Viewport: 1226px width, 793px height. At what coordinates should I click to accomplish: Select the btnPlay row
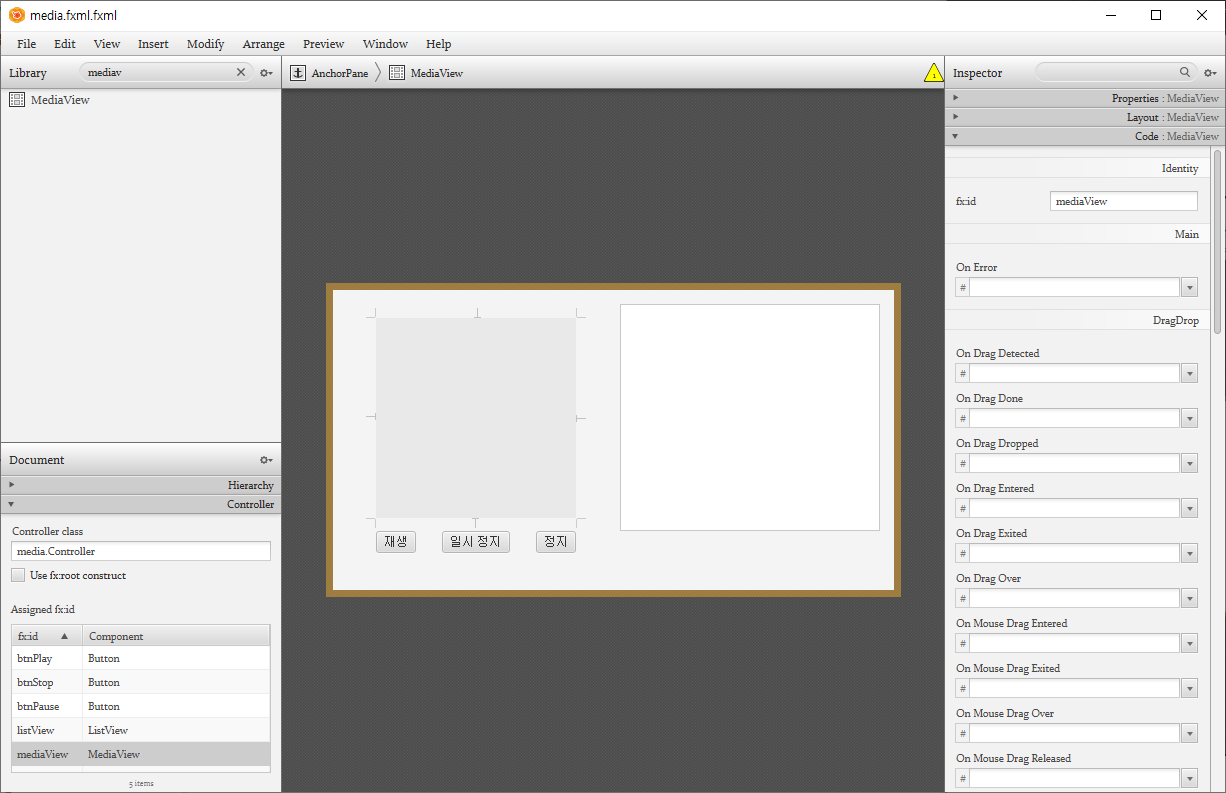(140, 658)
